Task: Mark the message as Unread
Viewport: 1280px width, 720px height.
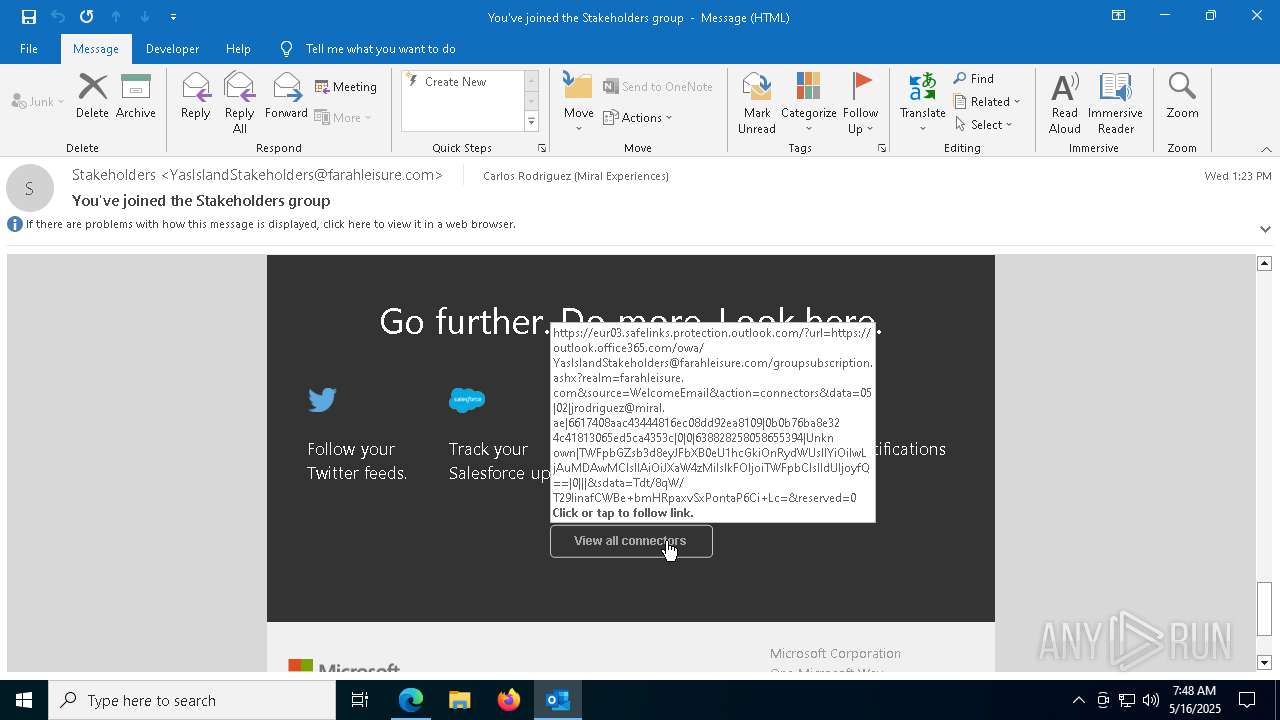Action: (757, 102)
